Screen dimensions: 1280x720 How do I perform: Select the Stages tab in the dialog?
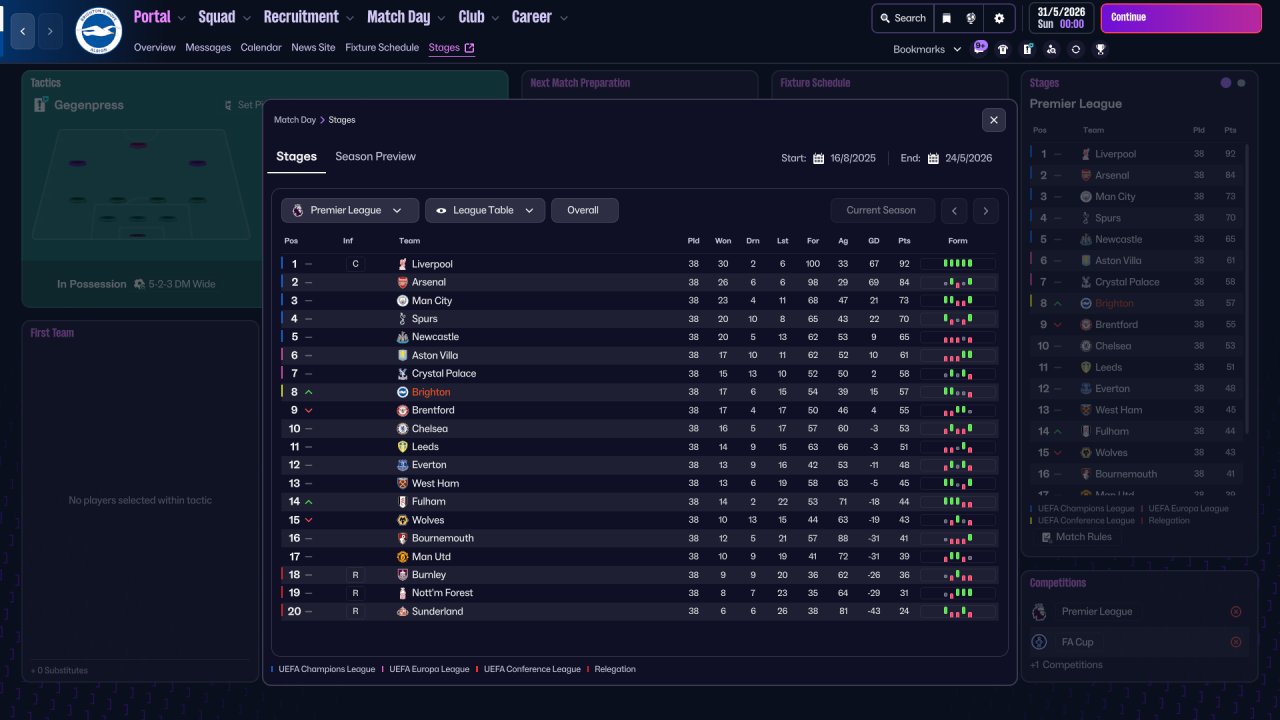click(296, 156)
